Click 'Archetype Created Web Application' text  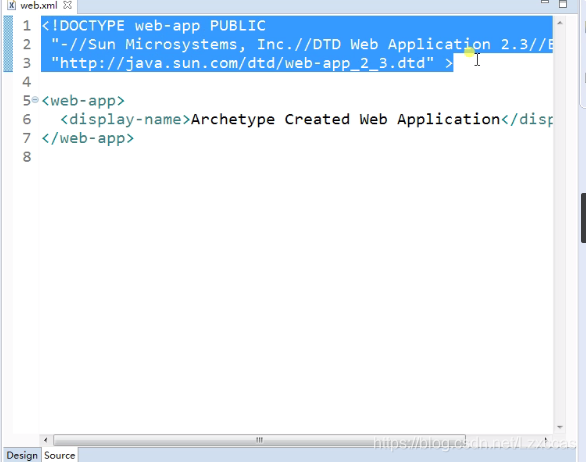click(x=345, y=119)
